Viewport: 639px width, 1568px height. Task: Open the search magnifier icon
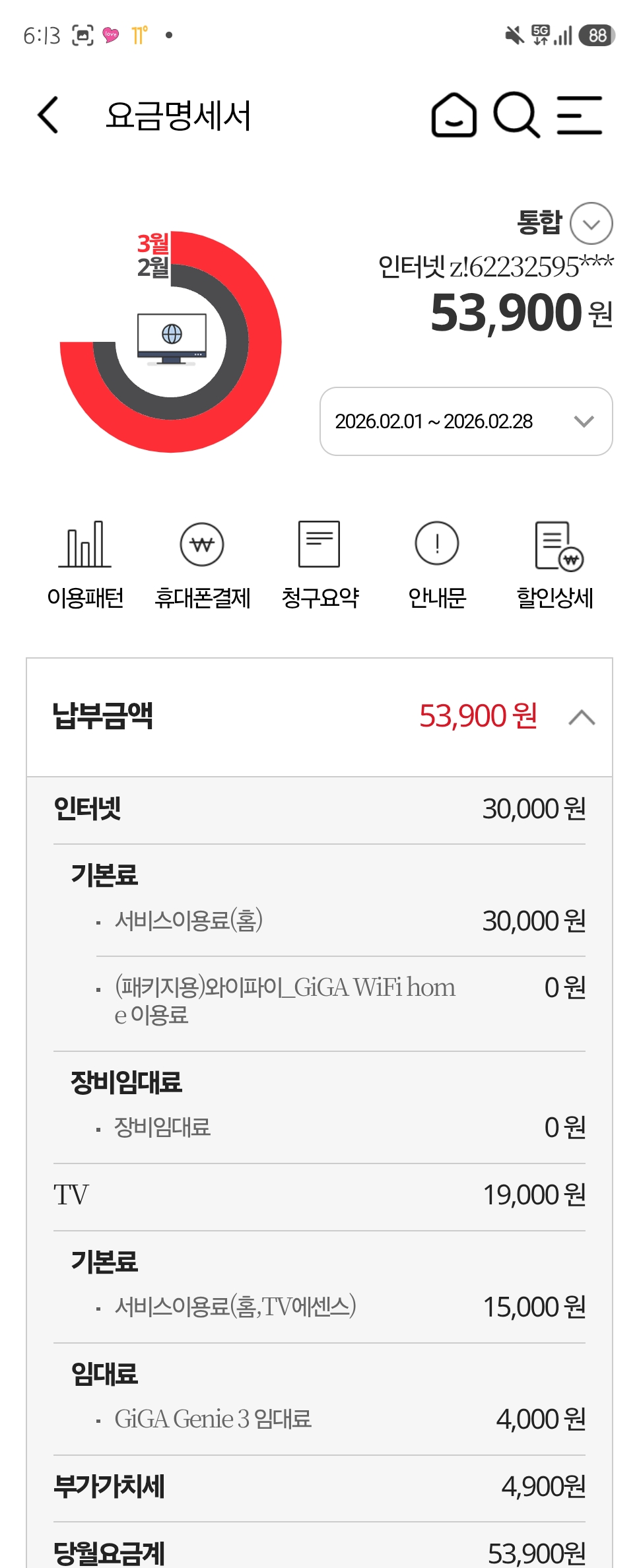[516, 115]
